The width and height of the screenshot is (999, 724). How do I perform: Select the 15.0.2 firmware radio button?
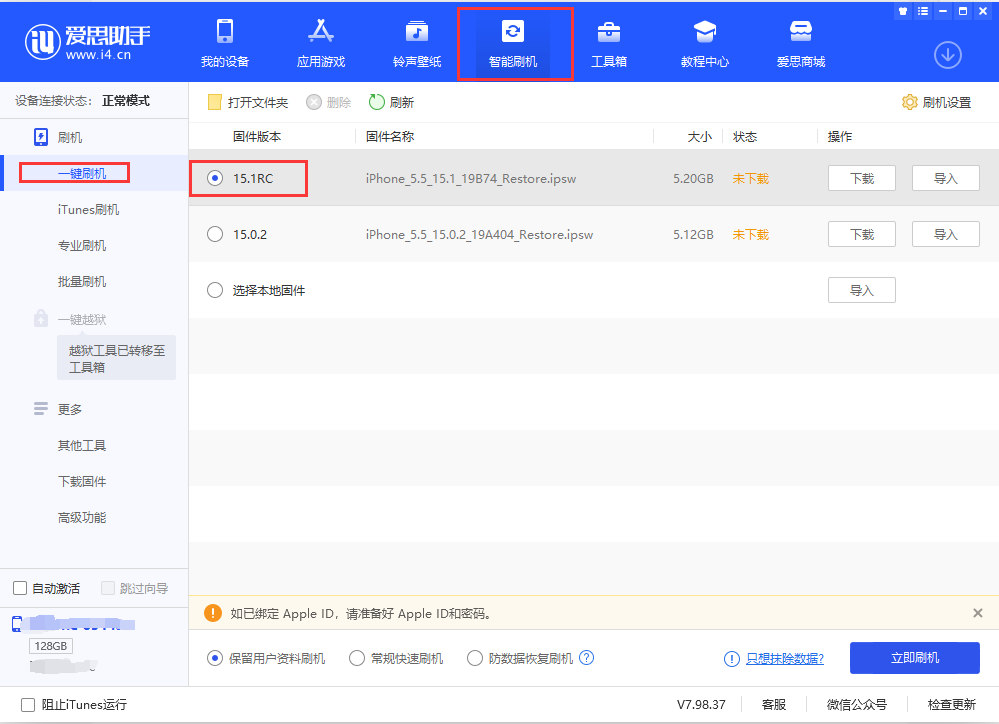[x=215, y=234]
